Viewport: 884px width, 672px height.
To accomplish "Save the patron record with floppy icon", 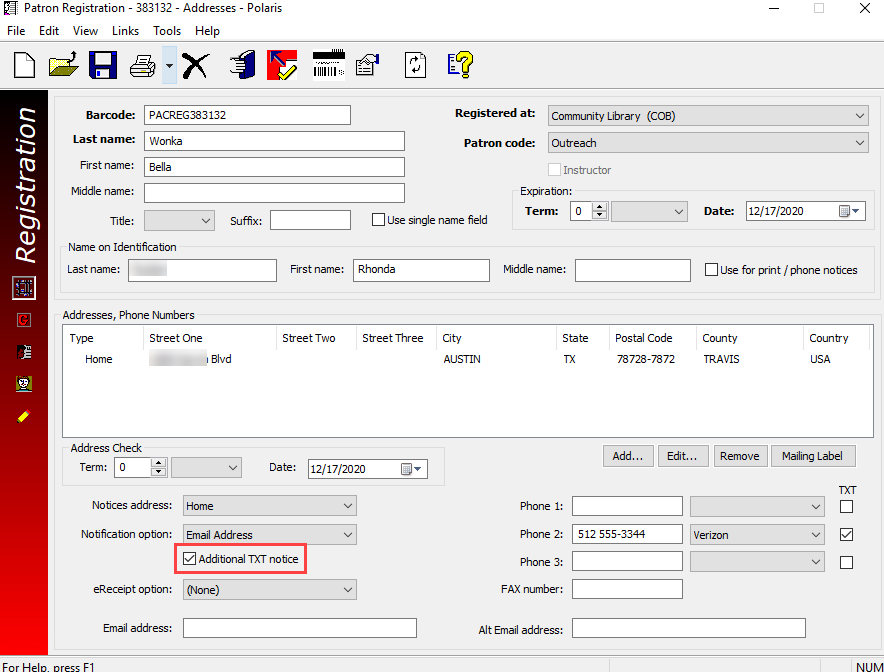I will (x=103, y=66).
